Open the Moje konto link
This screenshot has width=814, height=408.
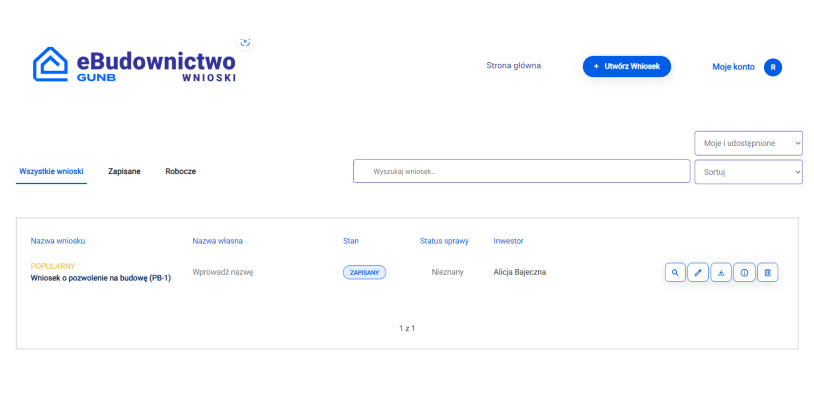point(733,67)
